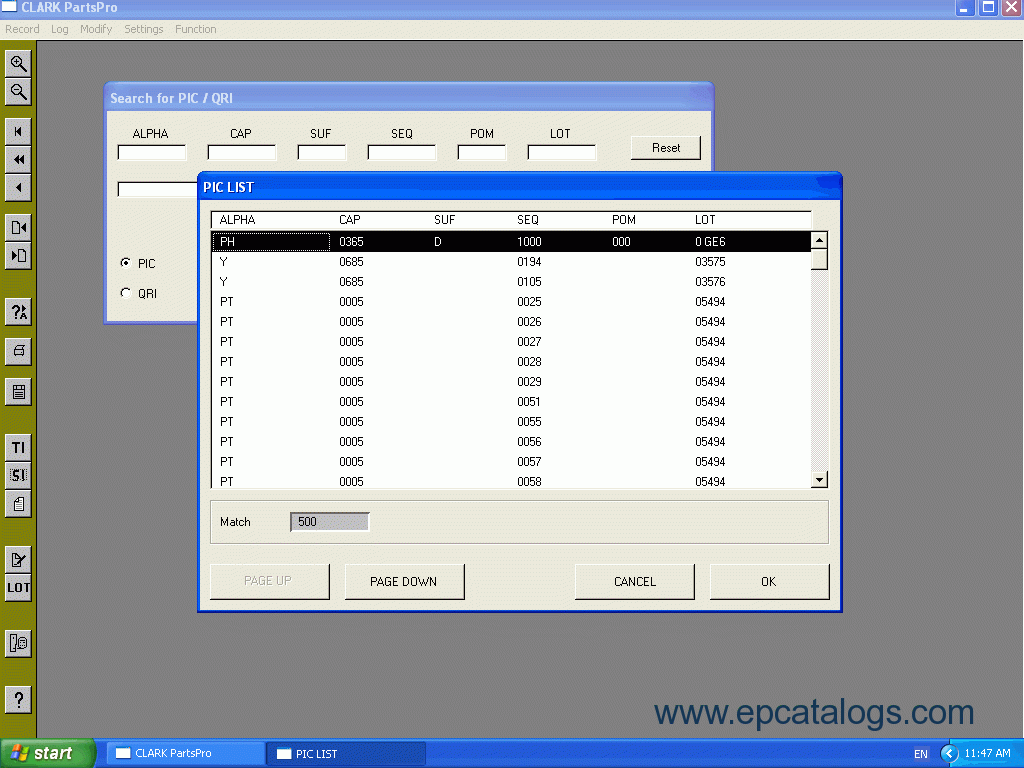Click the POM search input field
Viewport: 1024px width, 768px height.
pyautogui.click(x=482, y=153)
